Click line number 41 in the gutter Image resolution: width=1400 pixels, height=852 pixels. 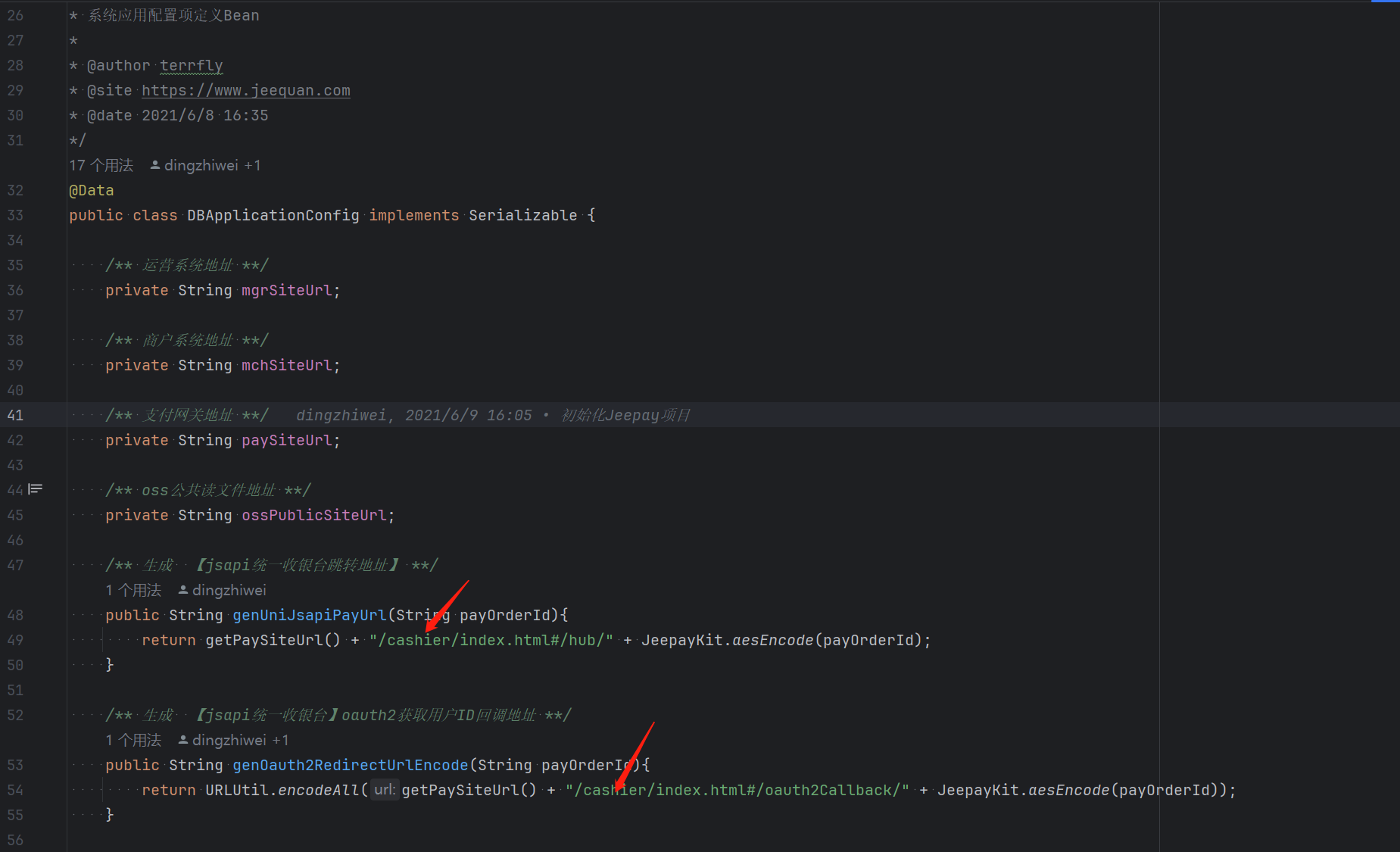click(15, 415)
